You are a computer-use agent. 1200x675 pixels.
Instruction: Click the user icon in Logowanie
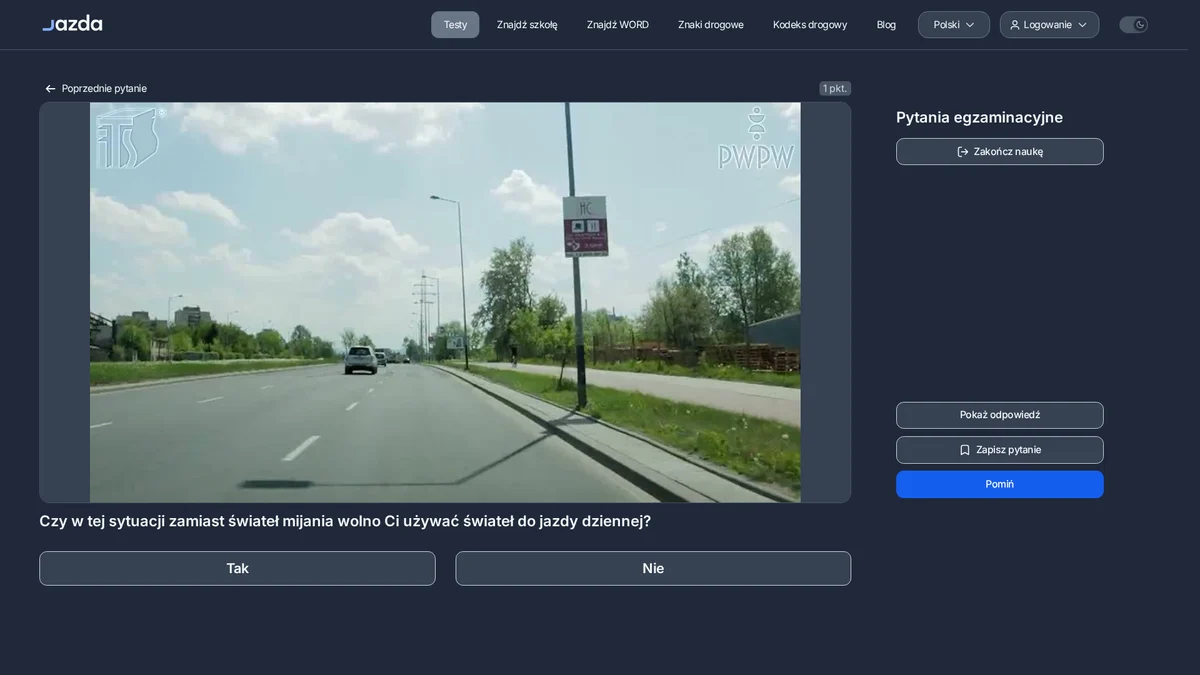point(1015,25)
